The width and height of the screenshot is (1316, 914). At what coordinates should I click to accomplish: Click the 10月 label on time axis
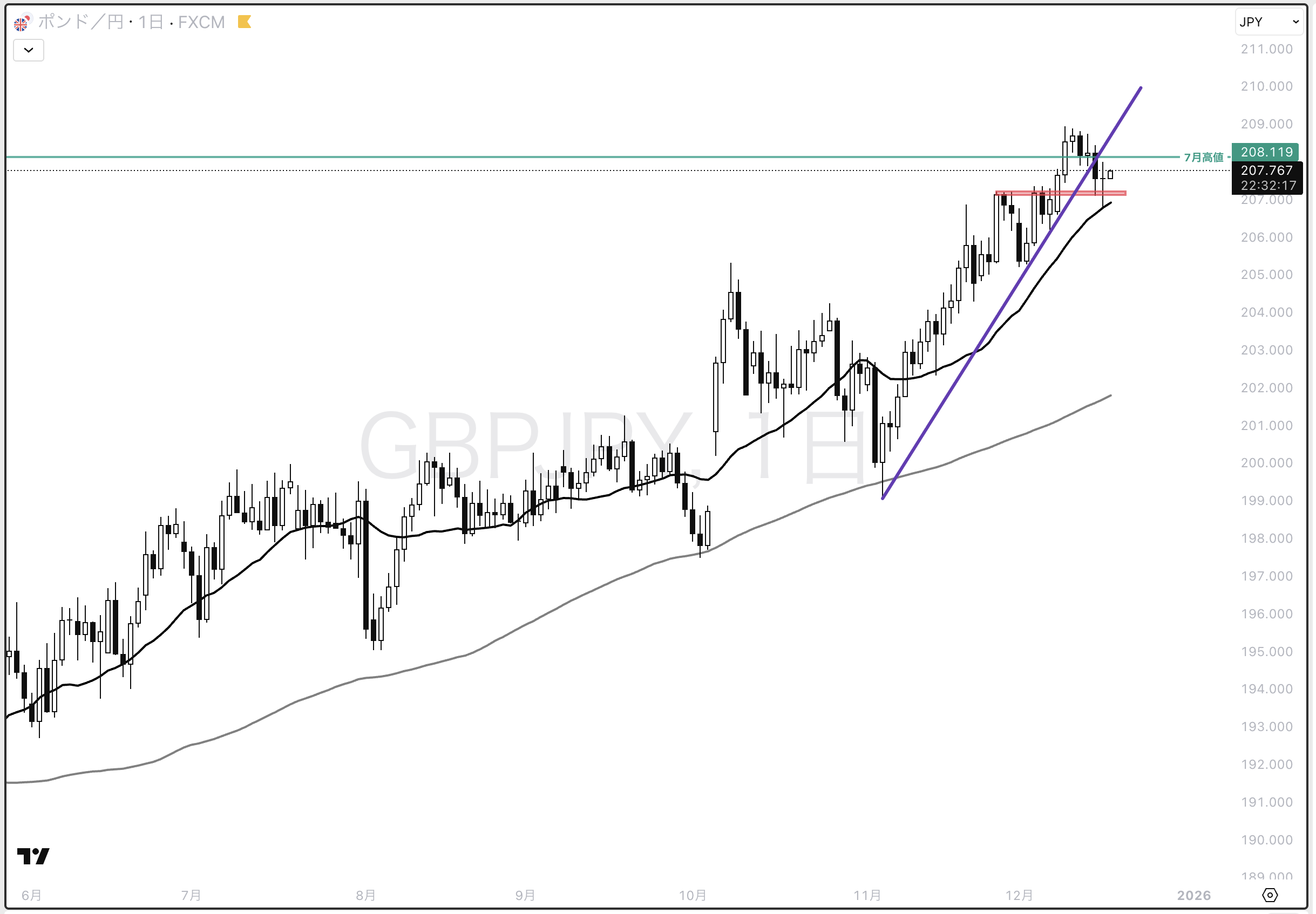(x=692, y=895)
